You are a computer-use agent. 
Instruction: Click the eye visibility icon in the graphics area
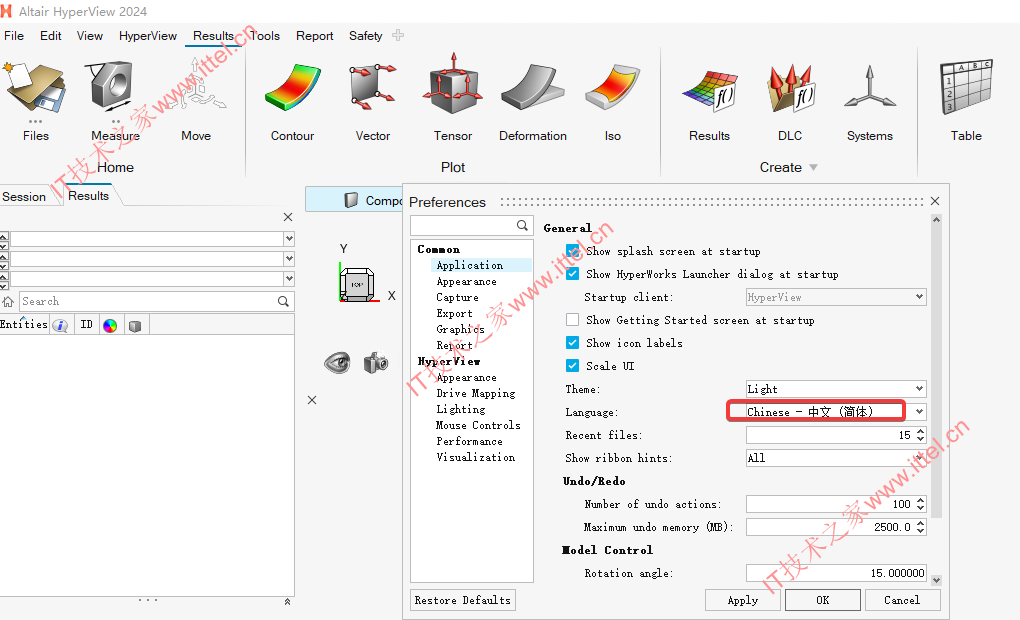pyautogui.click(x=337, y=362)
